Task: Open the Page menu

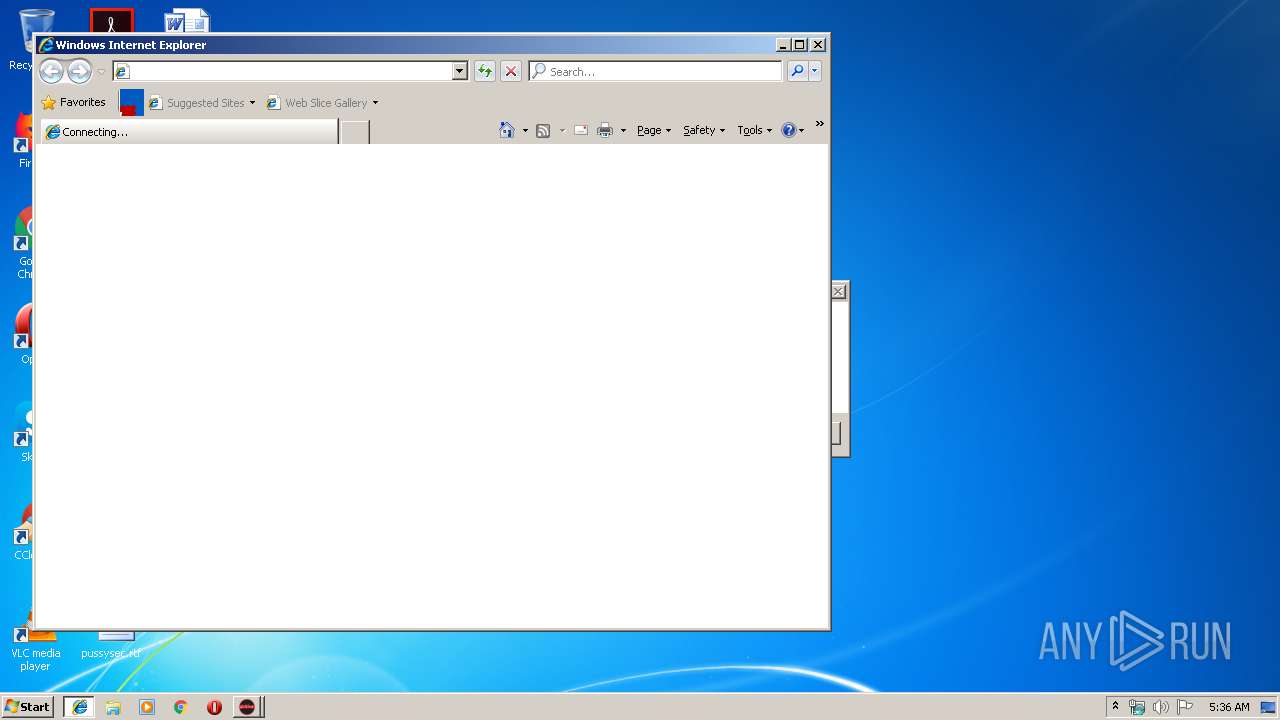Action: point(654,130)
